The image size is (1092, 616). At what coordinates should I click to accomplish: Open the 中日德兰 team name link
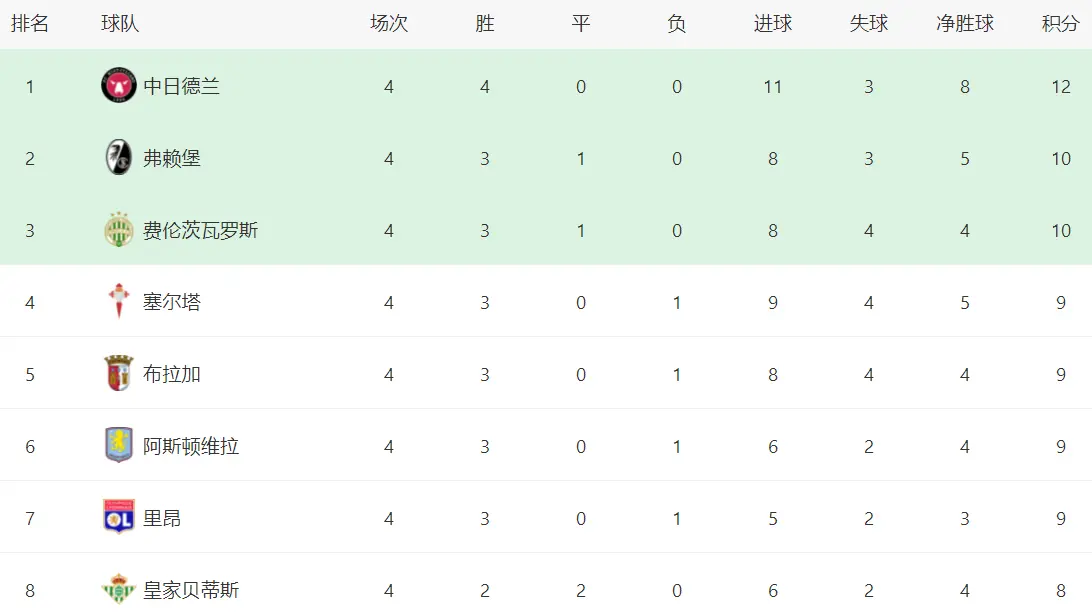tap(181, 86)
